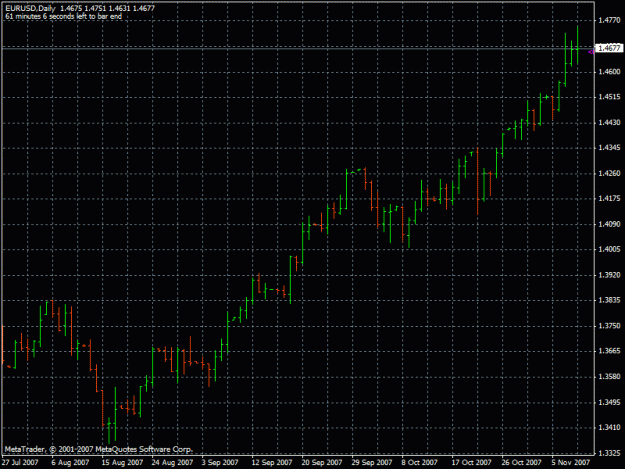Click the 1.3410 price axis label

pyautogui.click(x=610, y=428)
